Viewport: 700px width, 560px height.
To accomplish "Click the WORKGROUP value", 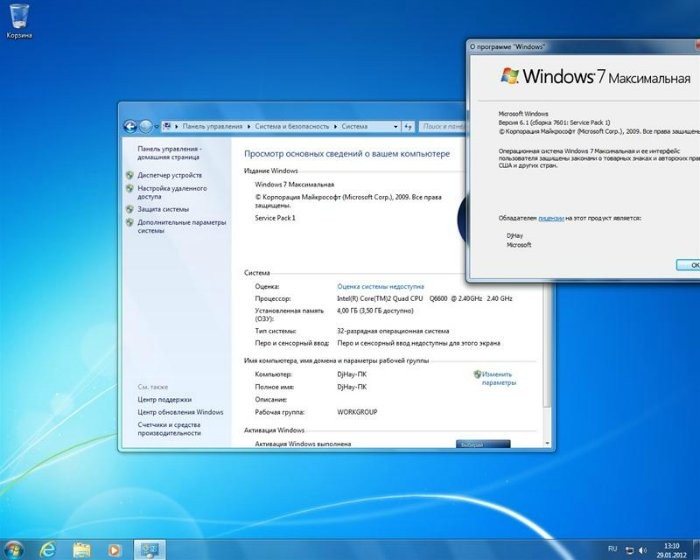I will 357,412.
